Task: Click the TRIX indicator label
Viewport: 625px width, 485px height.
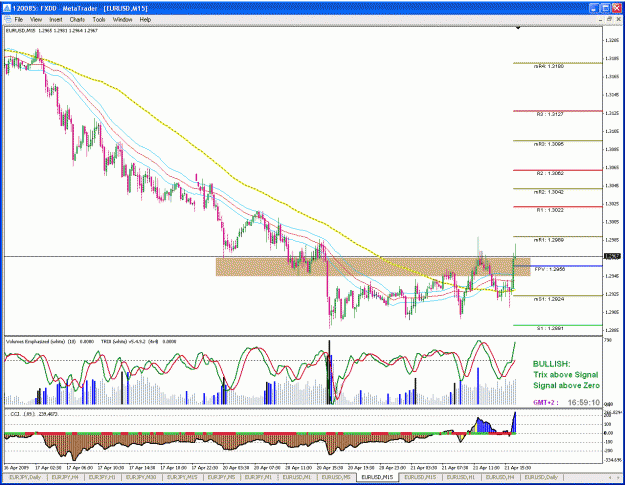Action: (138, 342)
